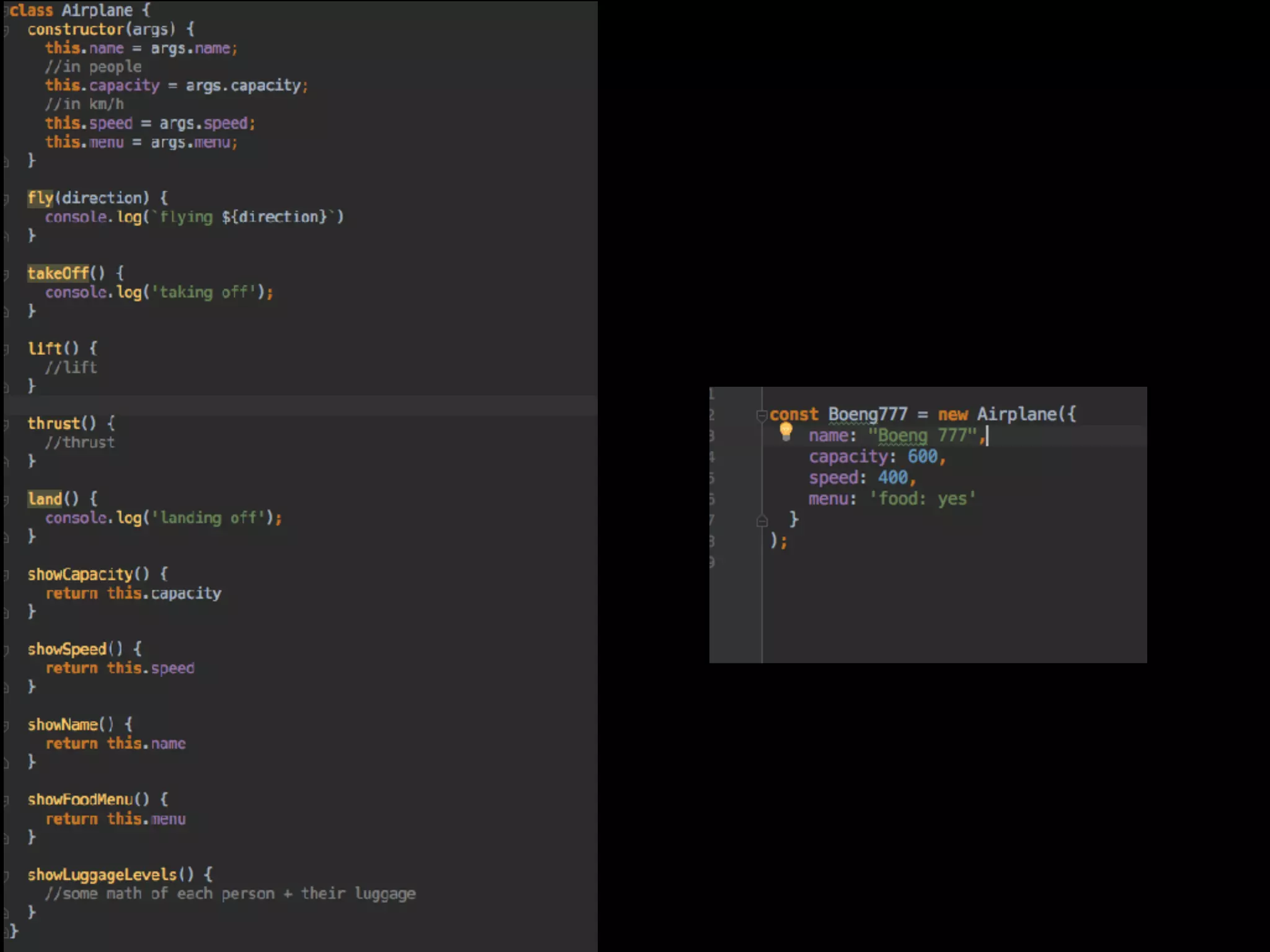Click the closing fold marker near the brace

[x=762, y=521]
